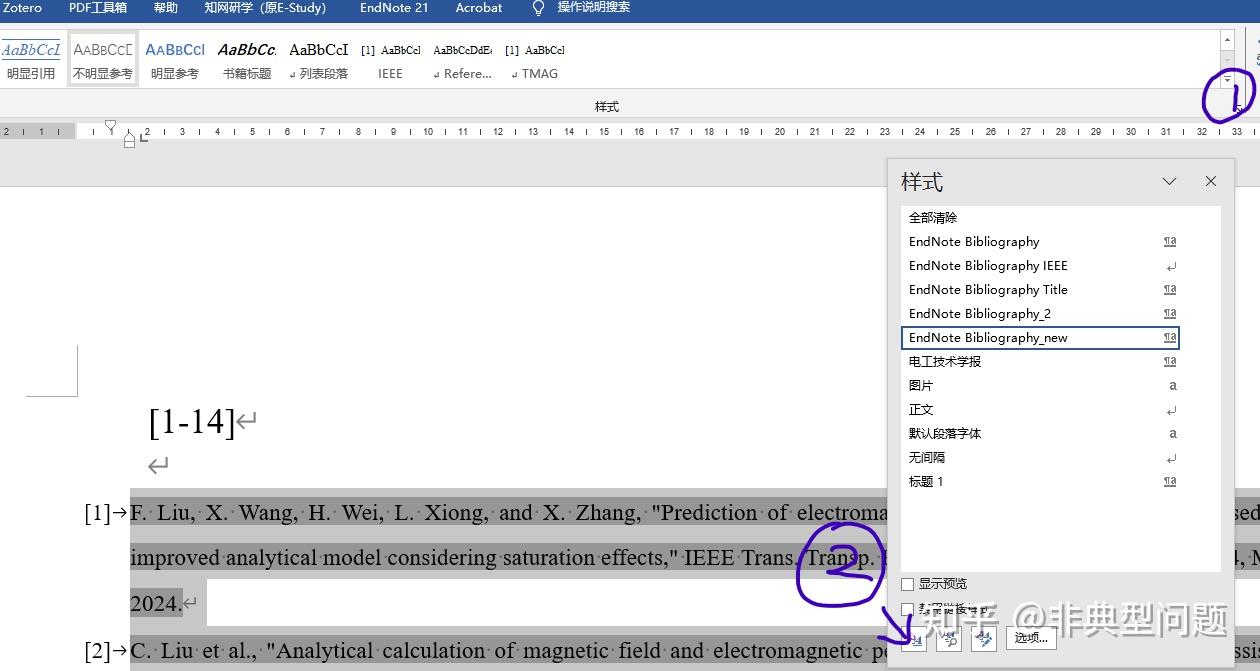1260x671 pixels.
Task: Click the Tell Me lightbulb search icon
Action: tap(538, 8)
